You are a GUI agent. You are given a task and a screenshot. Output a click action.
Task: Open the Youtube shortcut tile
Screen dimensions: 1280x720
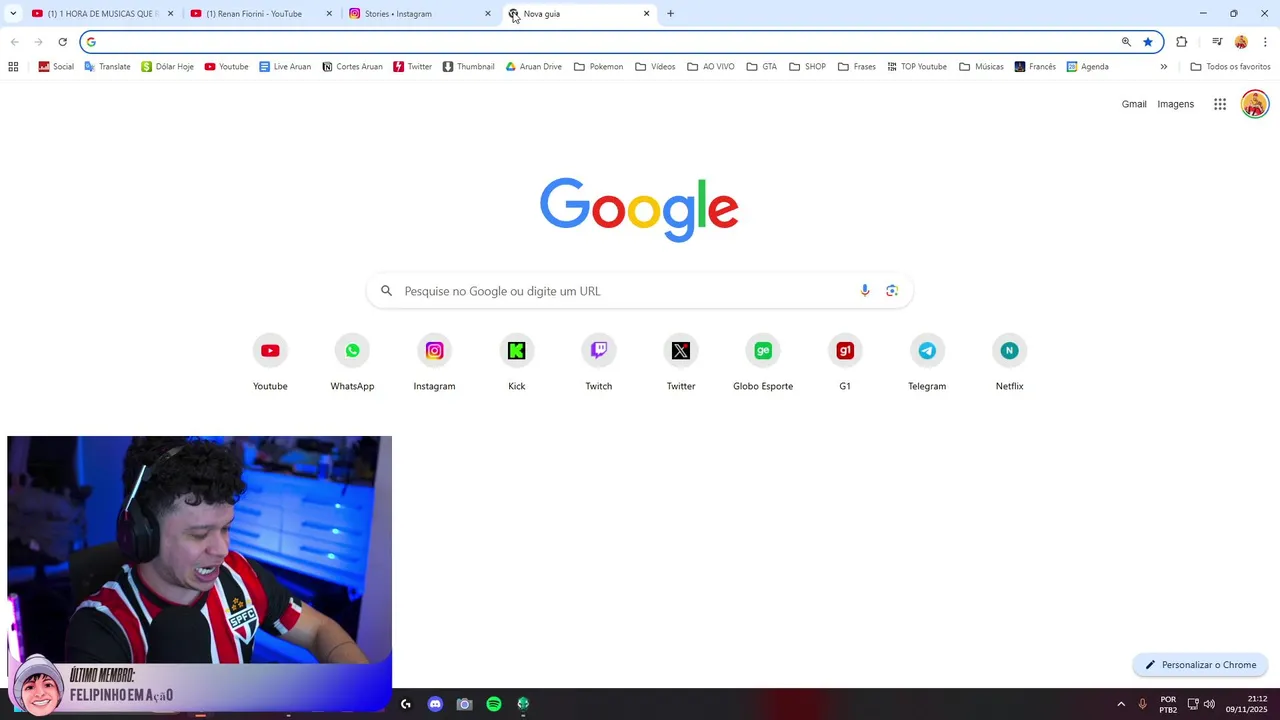[x=270, y=363]
